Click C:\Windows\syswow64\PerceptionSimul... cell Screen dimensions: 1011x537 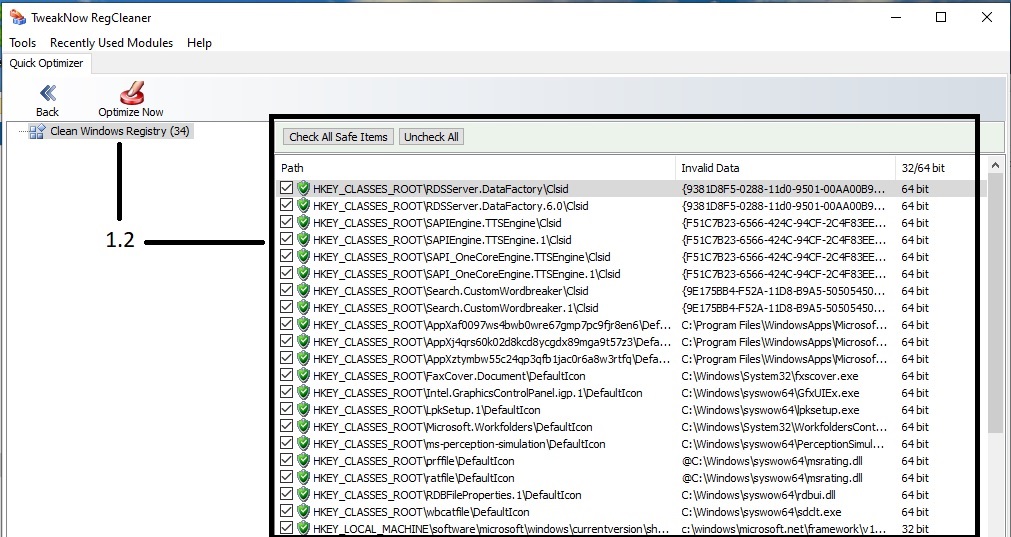coord(783,444)
